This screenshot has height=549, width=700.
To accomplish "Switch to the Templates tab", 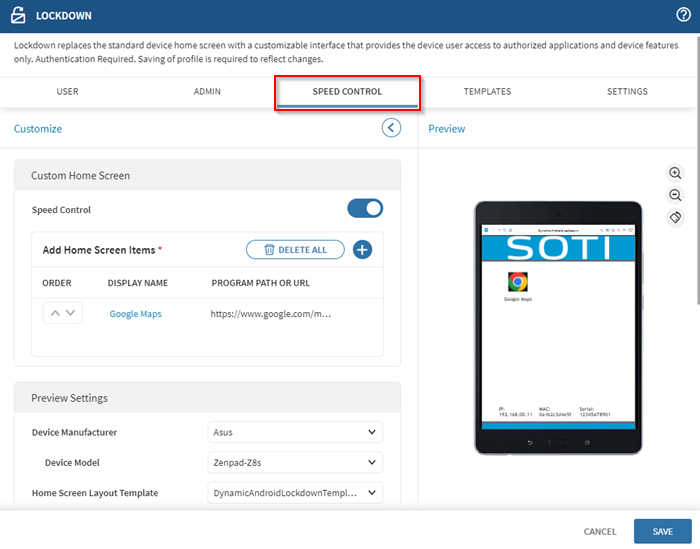I will (487, 92).
